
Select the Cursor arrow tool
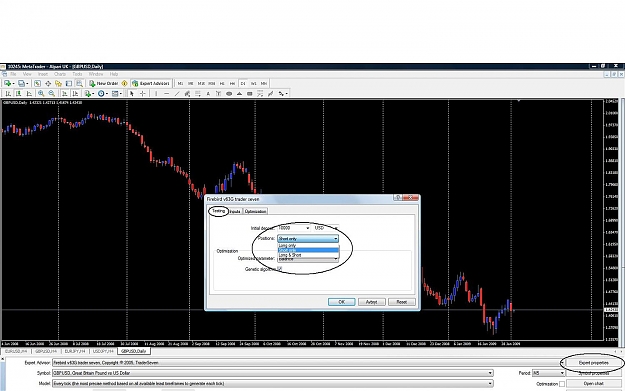[132, 93]
